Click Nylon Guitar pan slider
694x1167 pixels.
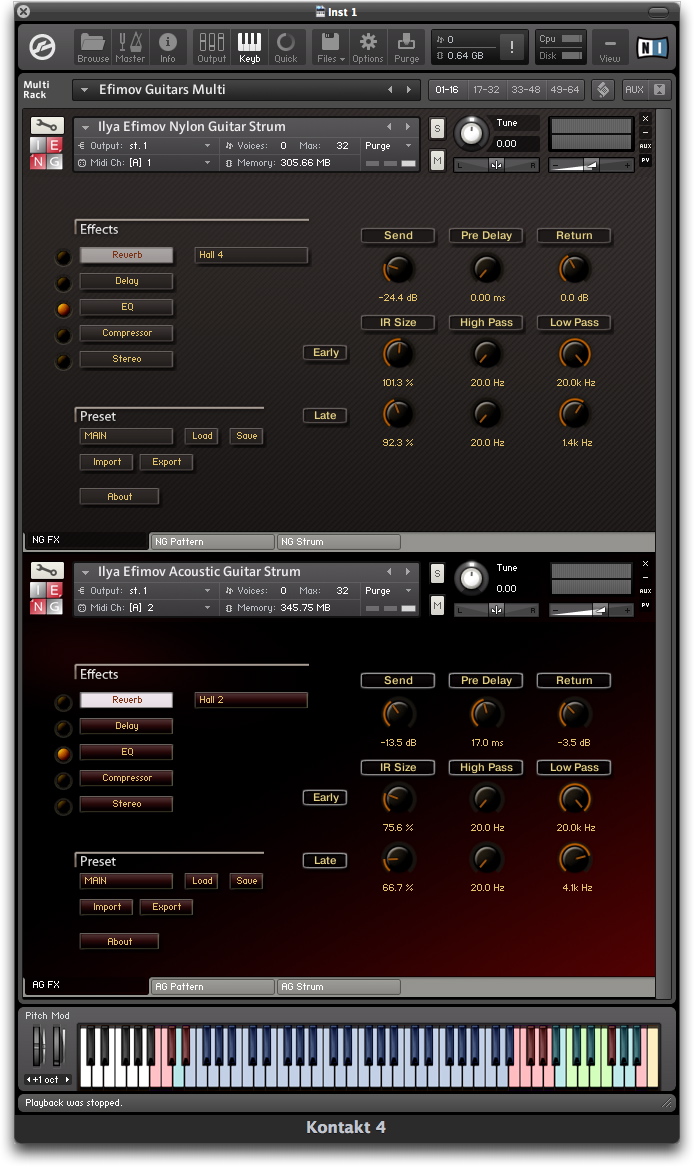tap(496, 165)
